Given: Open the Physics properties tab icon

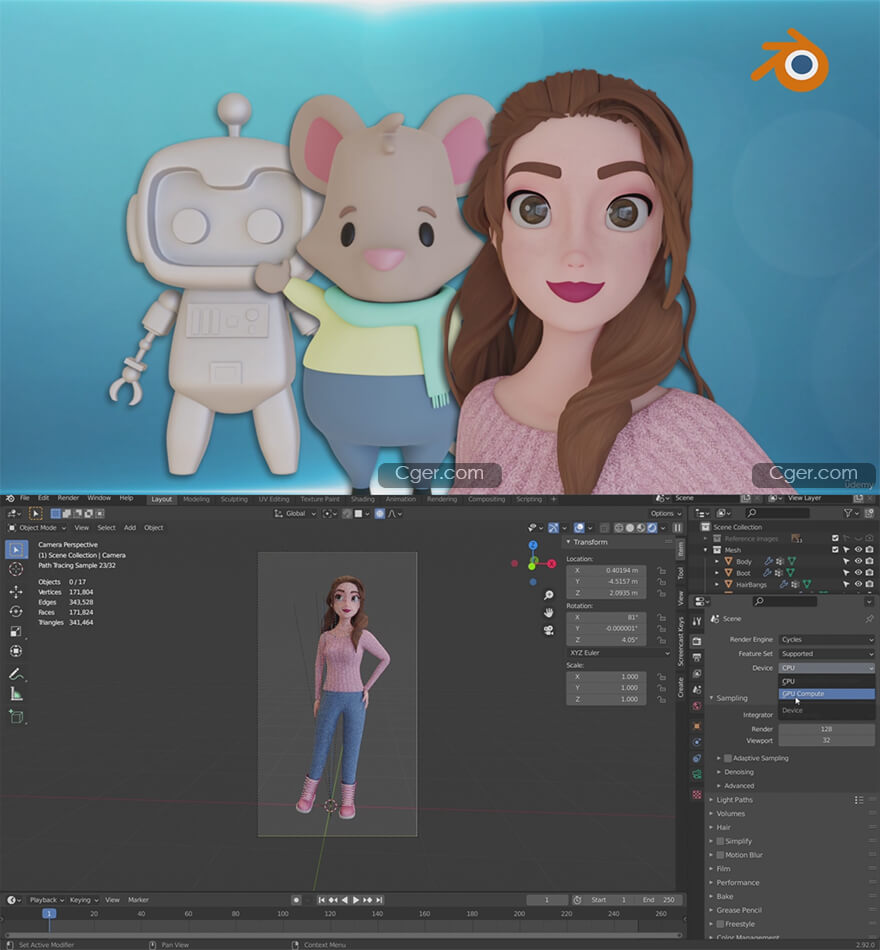Looking at the screenshot, I should pyautogui.click(x=697, y=742).
